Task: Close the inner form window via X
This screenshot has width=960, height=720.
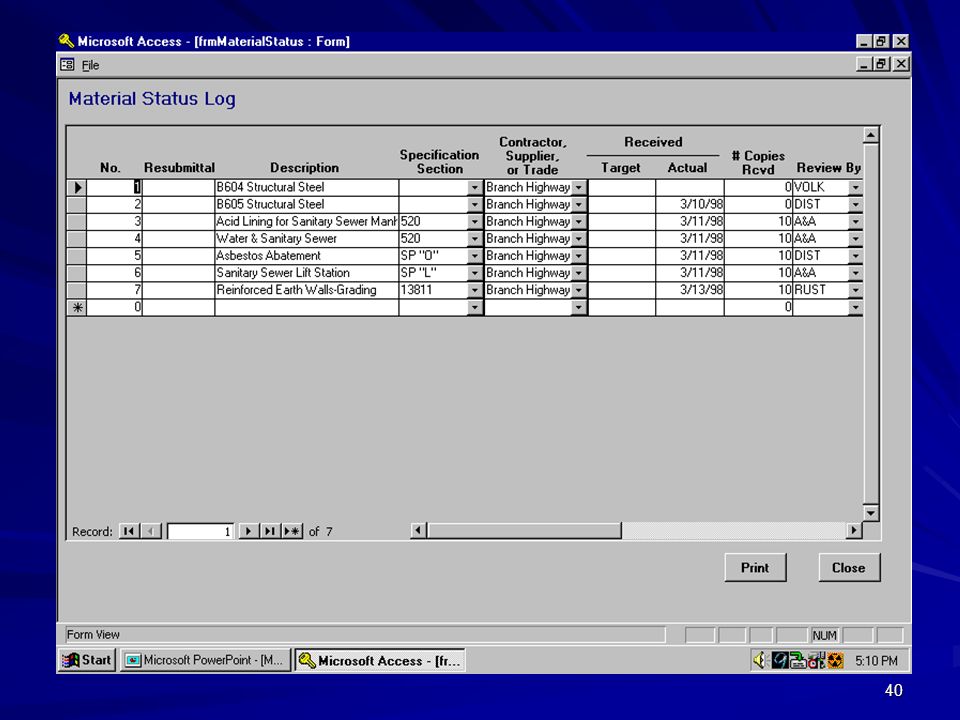Action: [x=901, y=64]
